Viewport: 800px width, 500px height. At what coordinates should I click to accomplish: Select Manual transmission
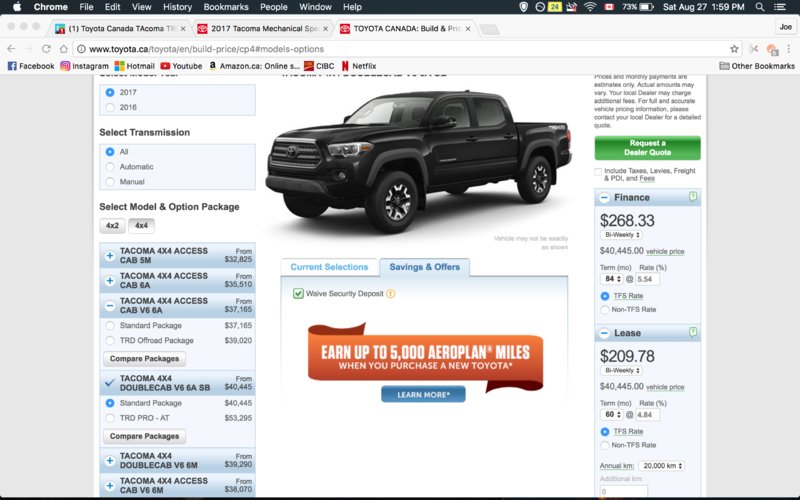110,182
